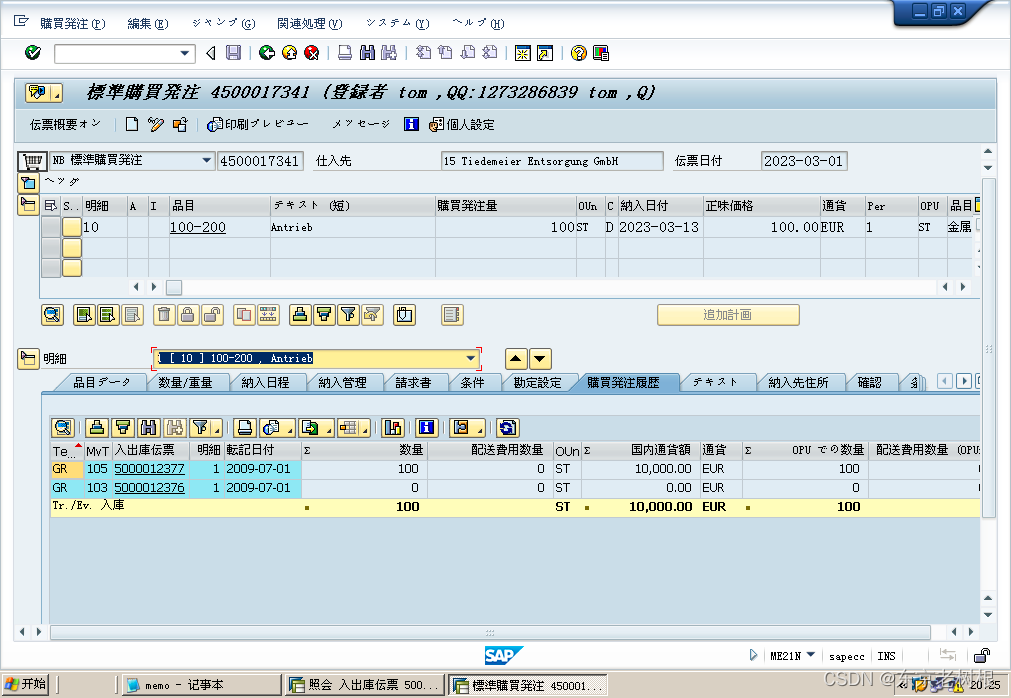The height and width of the screenshot is (698, 1011).
Task: Open material document 5000012377 link
Action: point(149,468)
